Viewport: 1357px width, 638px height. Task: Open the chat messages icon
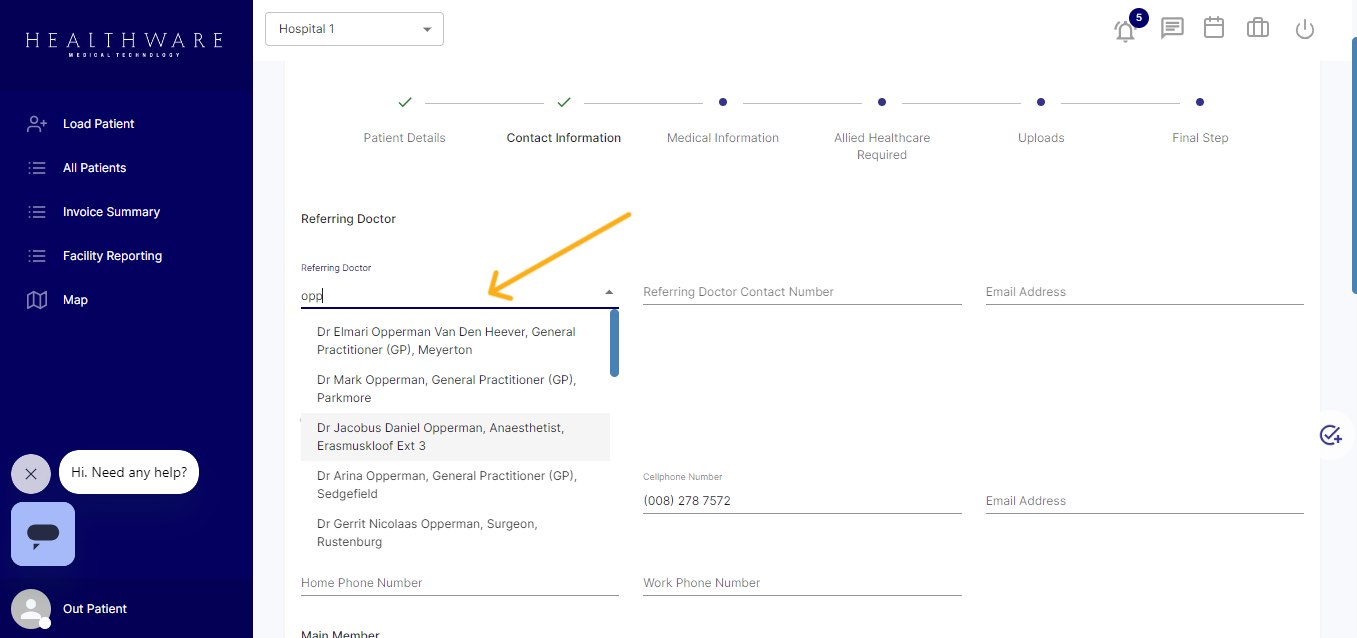pyautogui.click(x=1171, y=29)
